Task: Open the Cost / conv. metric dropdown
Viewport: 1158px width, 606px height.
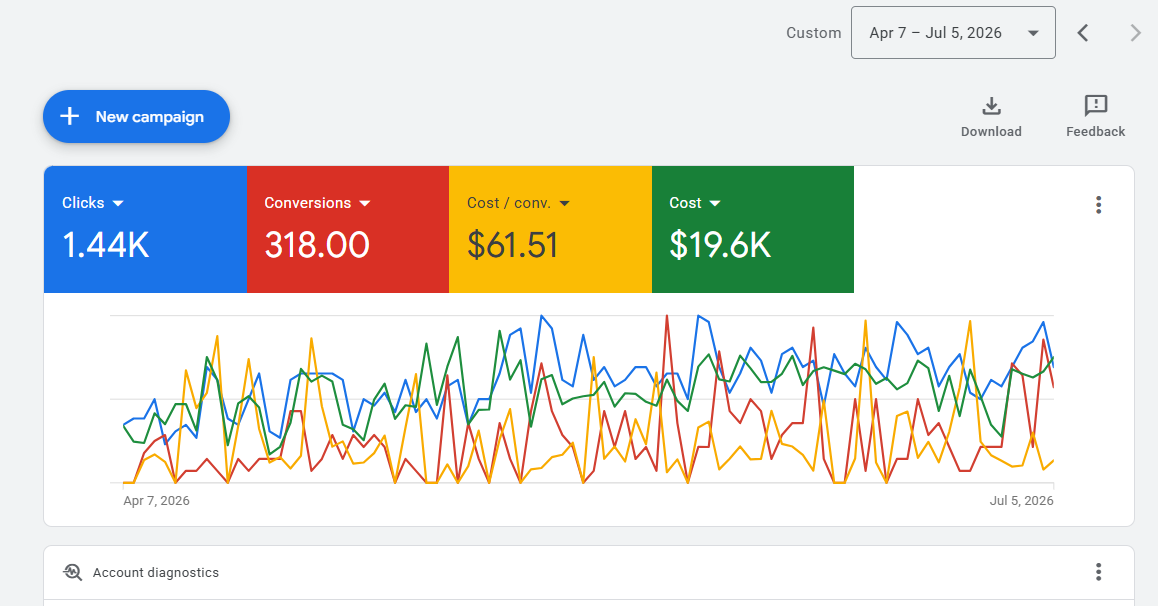Action: [518, 203]
